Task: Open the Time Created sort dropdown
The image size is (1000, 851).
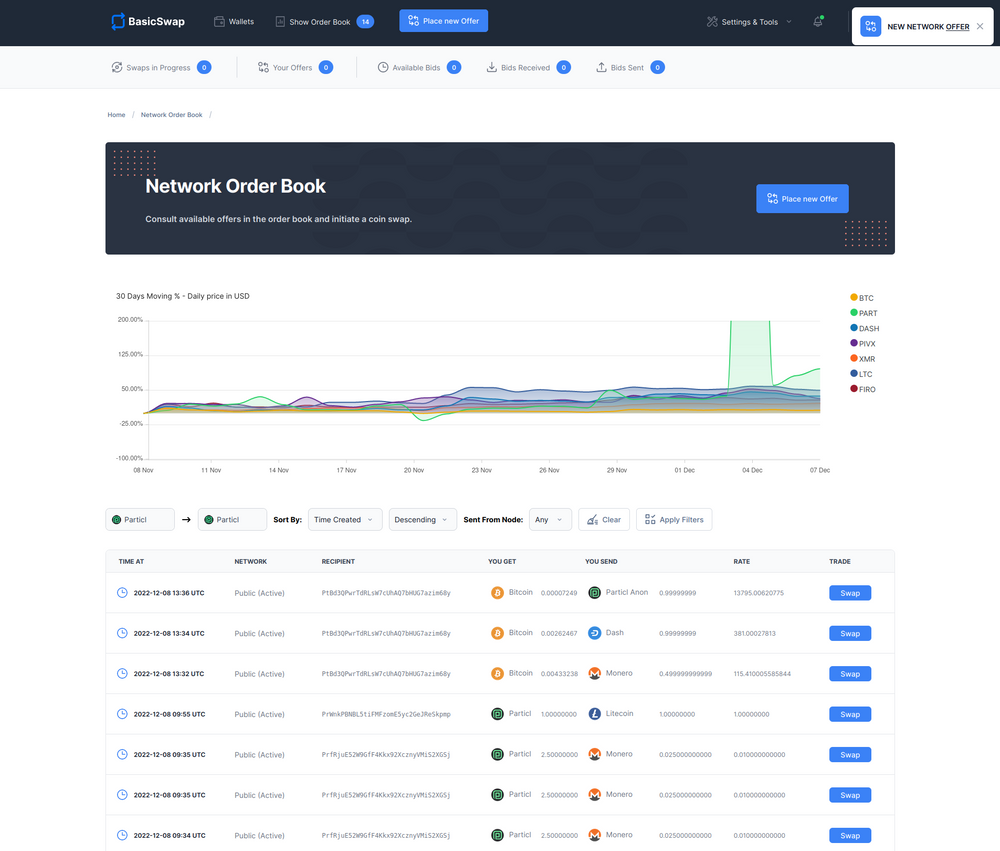Action: (345, 520)
